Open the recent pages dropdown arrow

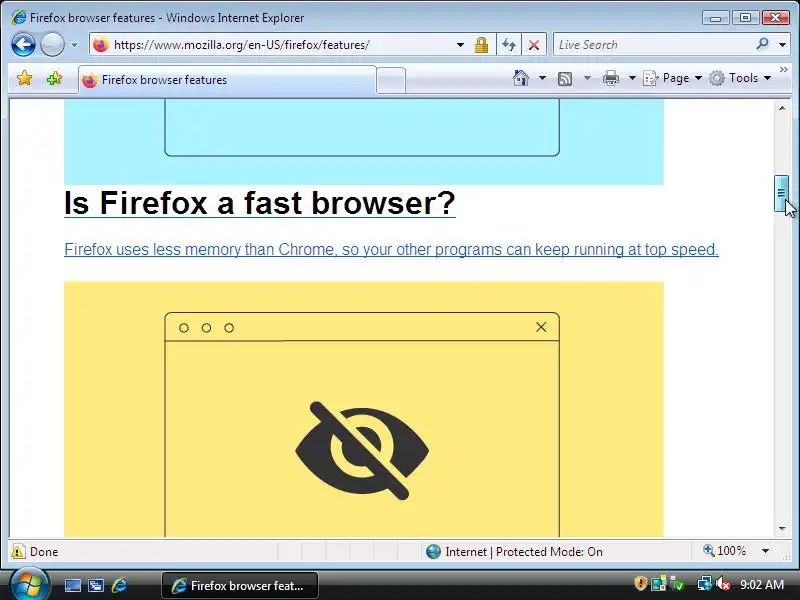[x=74, y=45]
